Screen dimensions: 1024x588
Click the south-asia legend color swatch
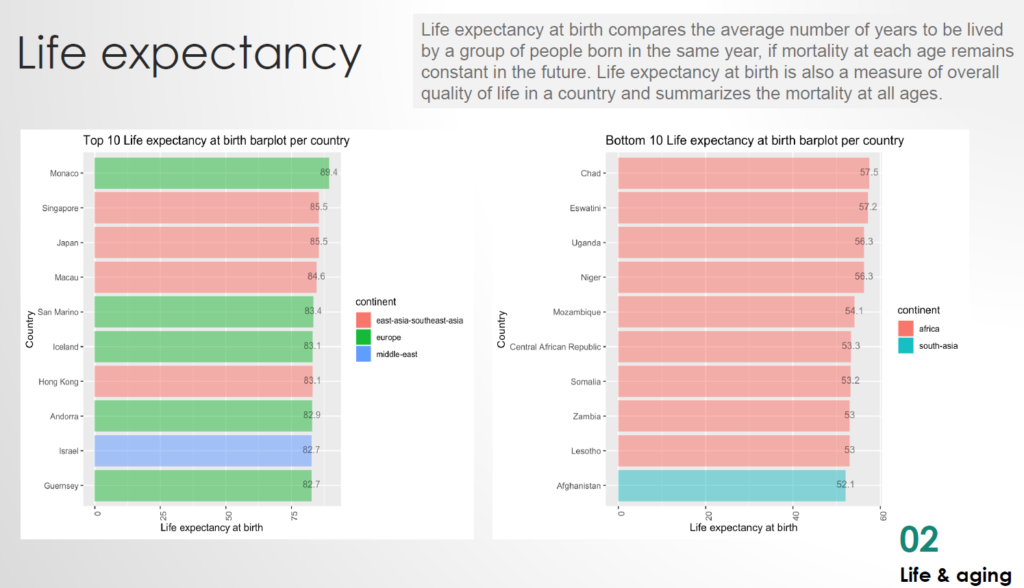point(906,346)
